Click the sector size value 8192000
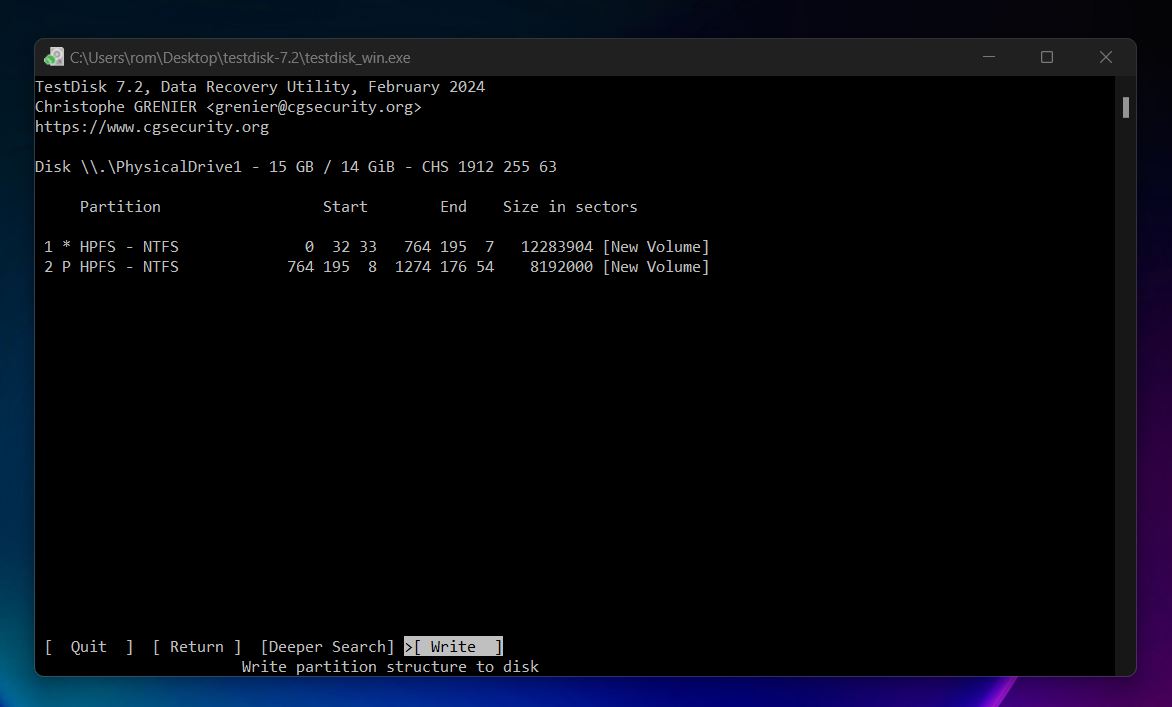Screen dimensions: 1172x707 click(x=561, y=267)
